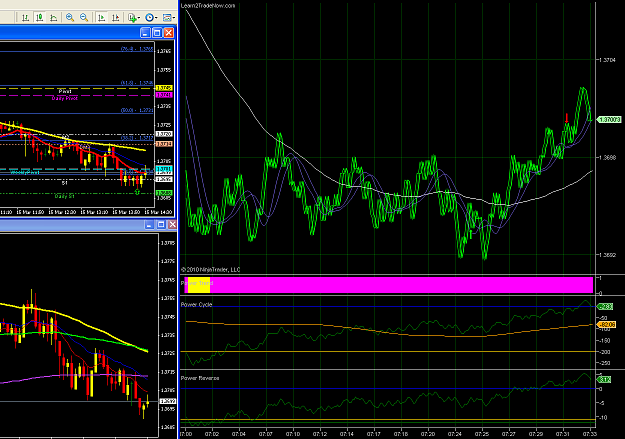625x439 pixels.
Task: Click the magenta 'Daily Pivot' label
Action: click(65, 98)
